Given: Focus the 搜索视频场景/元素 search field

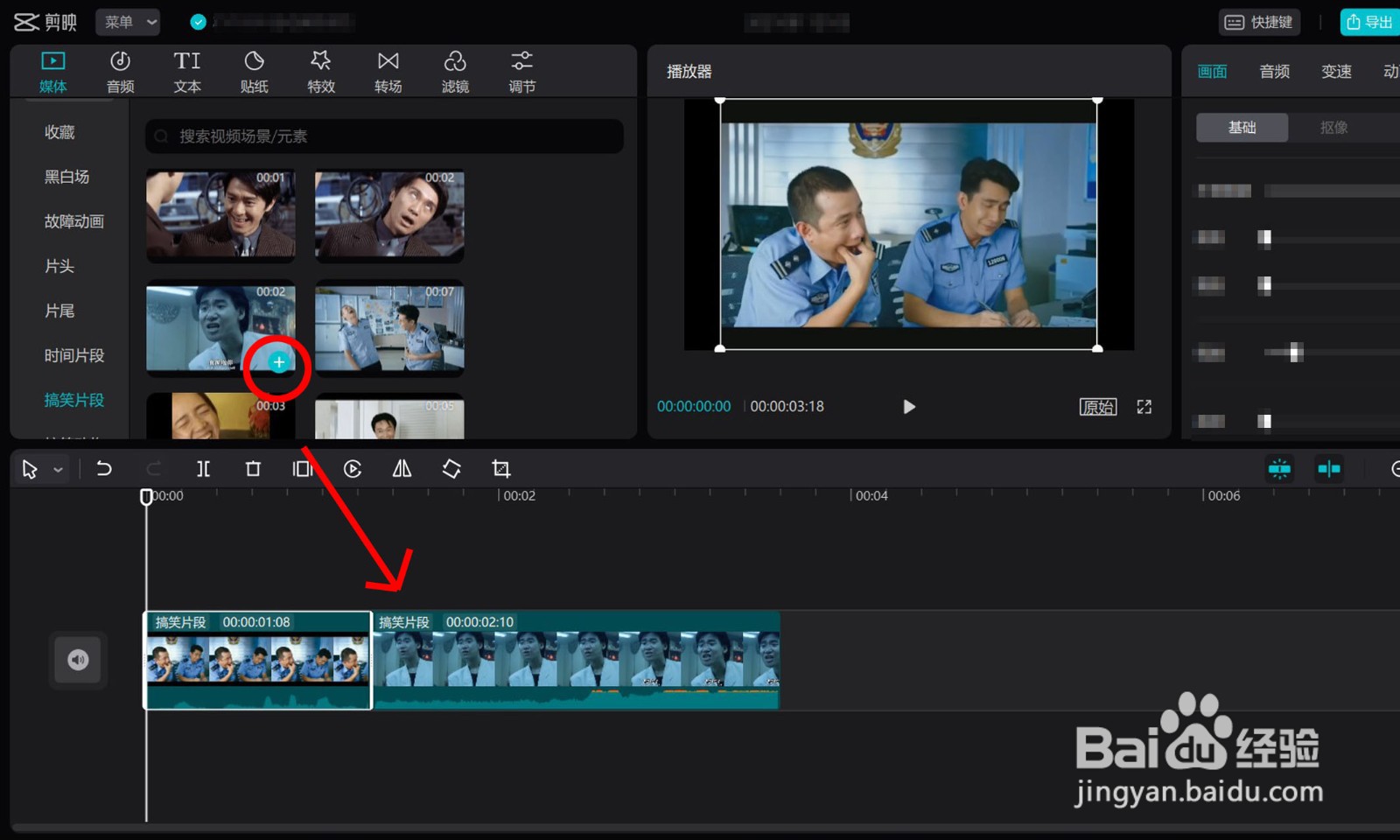Looking at the screenshot, I should [x=384, y=136].
